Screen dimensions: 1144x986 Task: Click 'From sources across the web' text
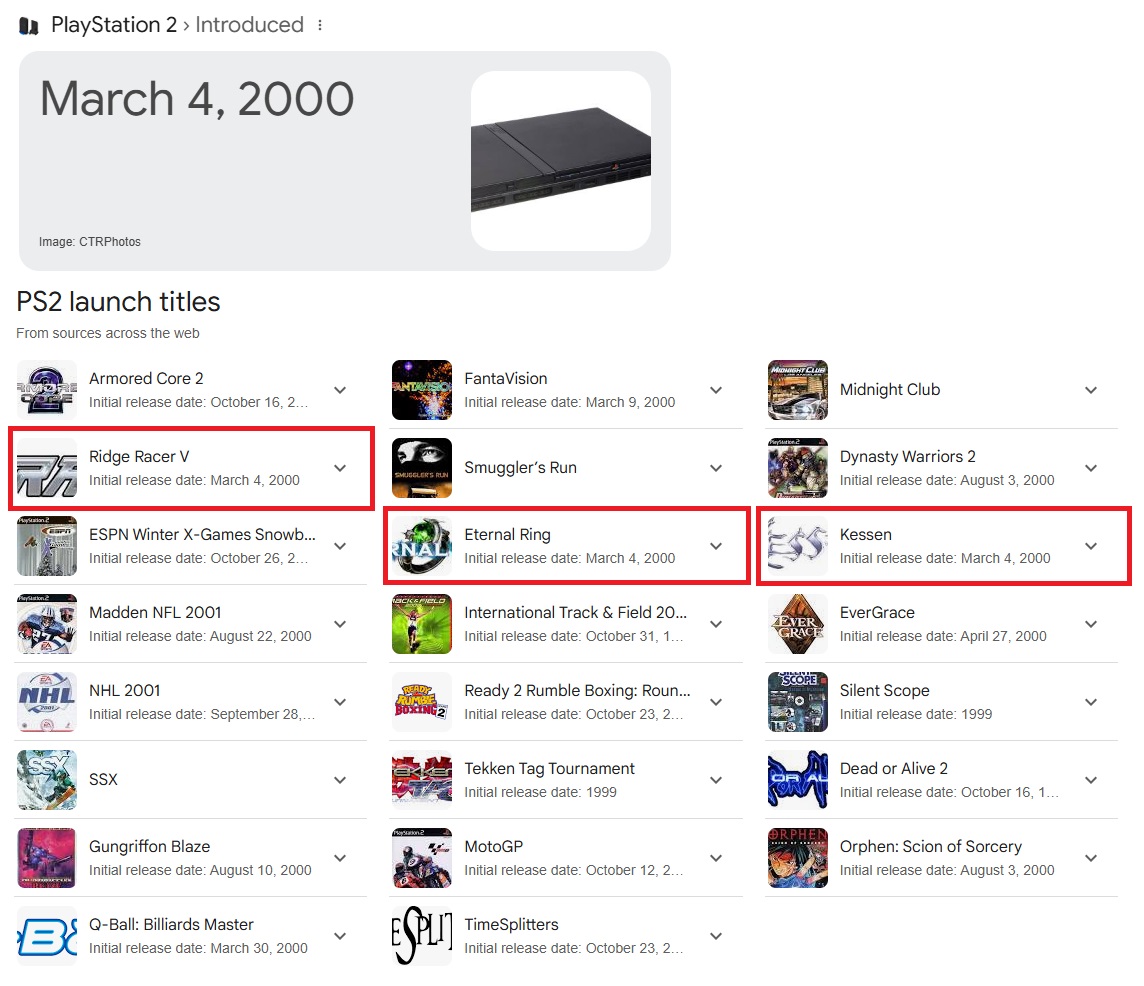(x=108, y=334)
